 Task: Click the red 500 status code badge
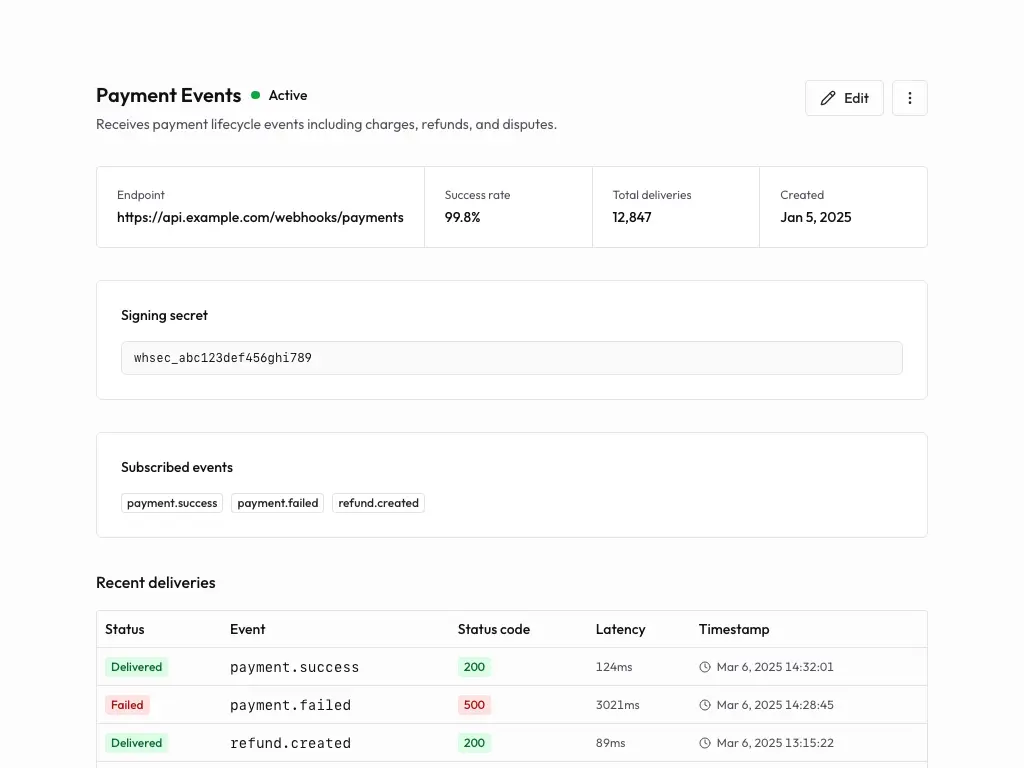(474, 705)
